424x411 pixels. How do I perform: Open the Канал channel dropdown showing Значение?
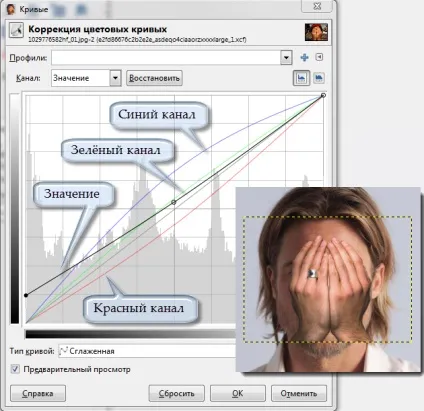point(86,78)
